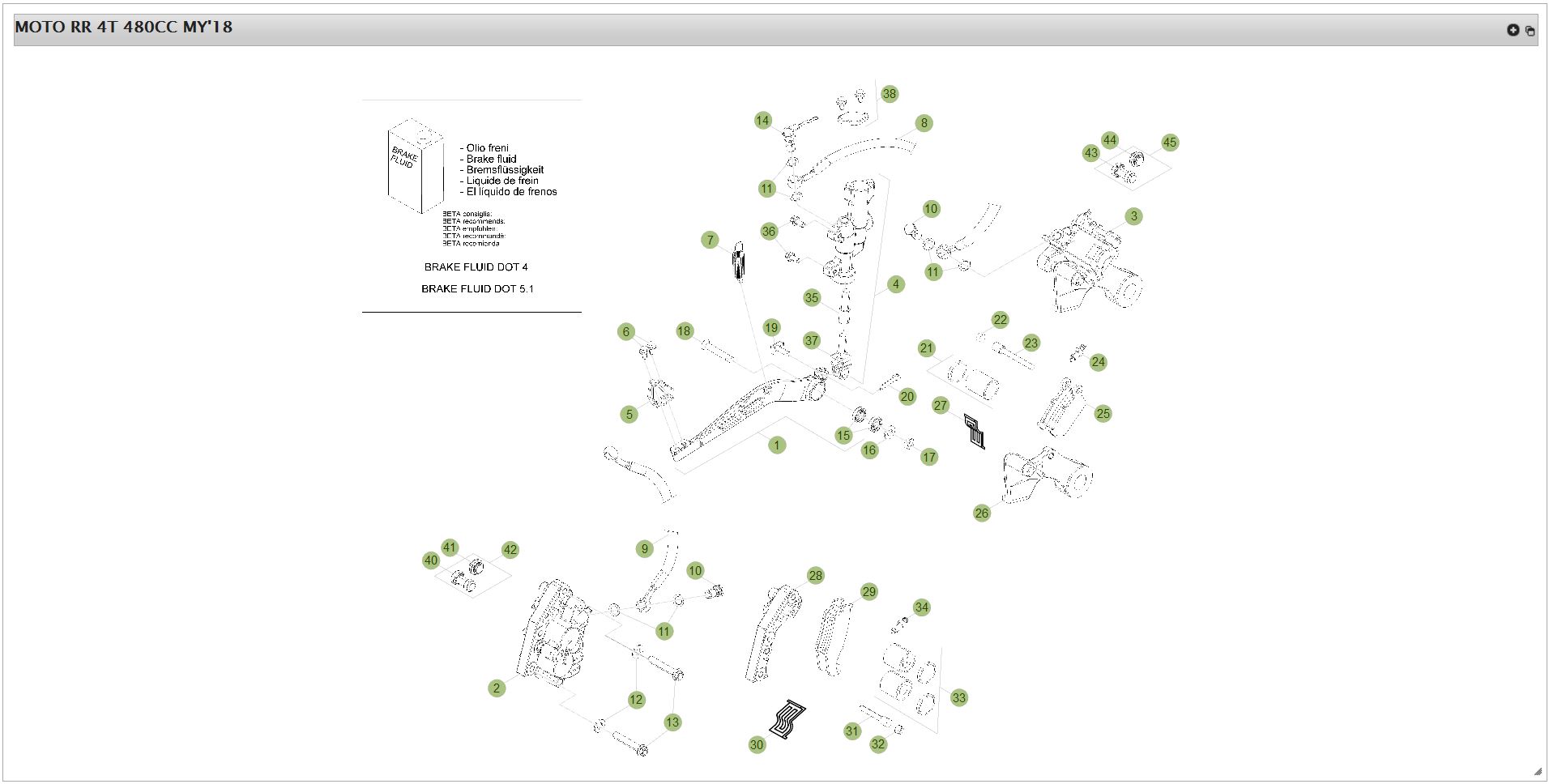Click part number 26 marker

coord(982,513)
